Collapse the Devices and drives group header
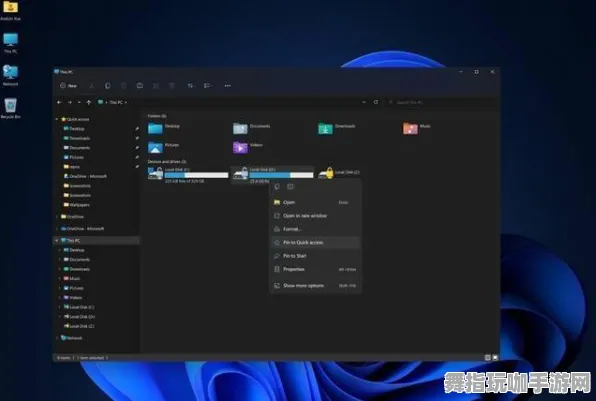 pos(166,162)
